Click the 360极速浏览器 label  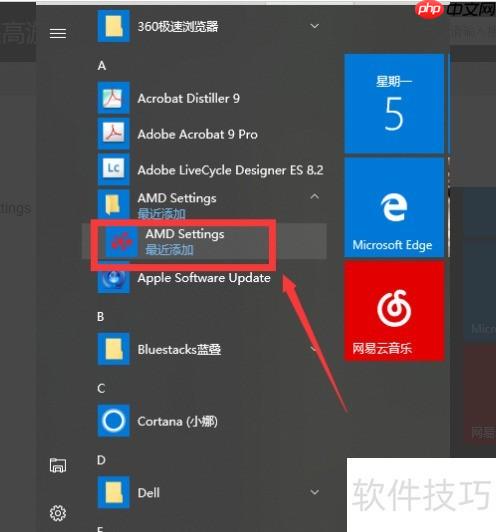click(x=177, y=26)
